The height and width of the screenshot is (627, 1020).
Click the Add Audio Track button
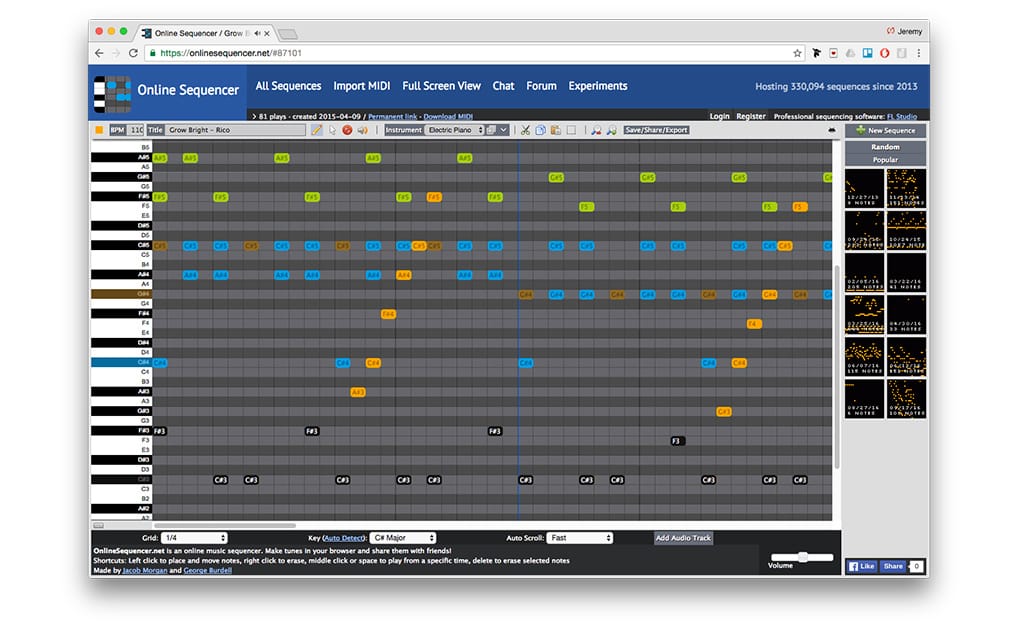(683, 538)
